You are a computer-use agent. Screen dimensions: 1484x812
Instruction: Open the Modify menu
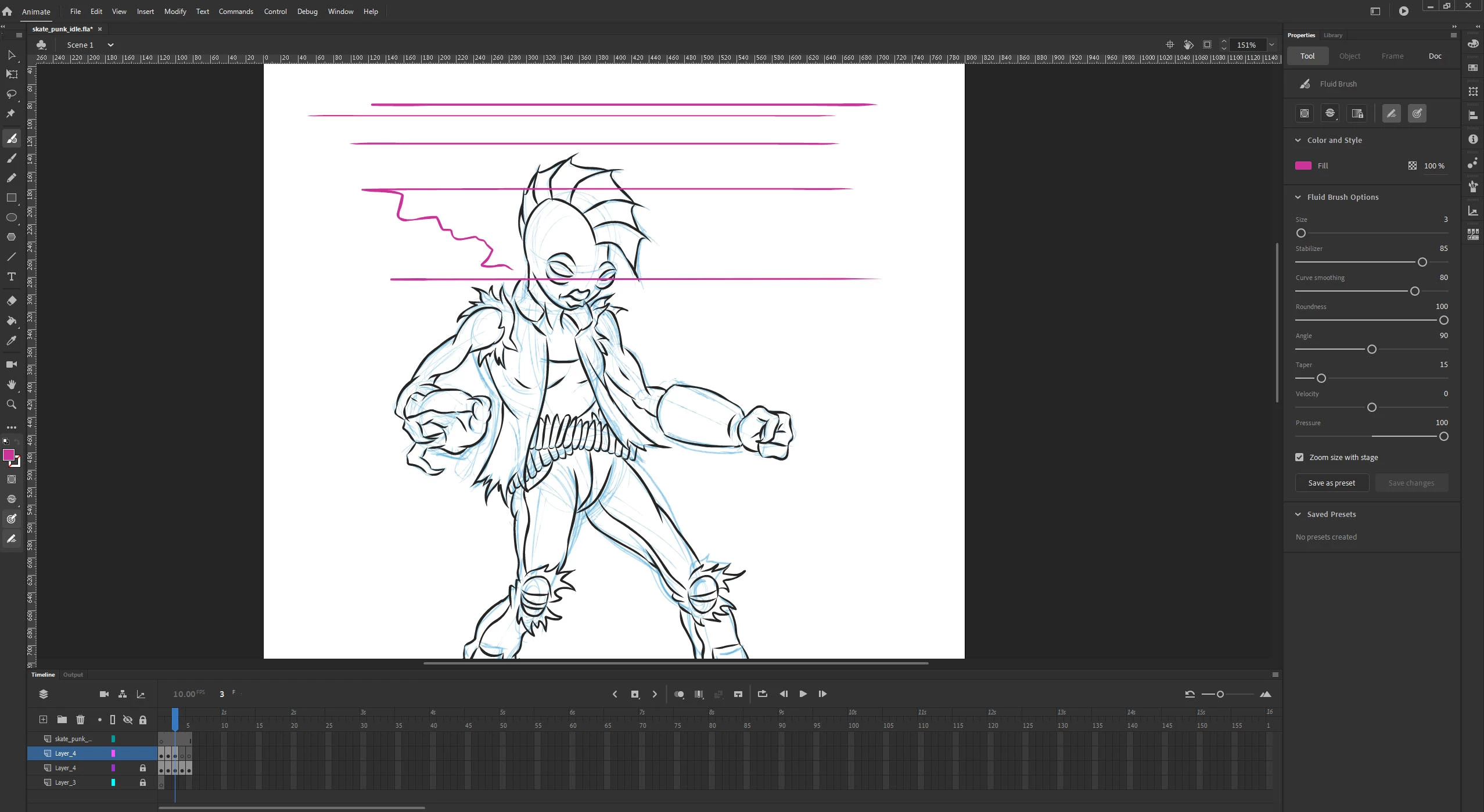coord(175,11)
